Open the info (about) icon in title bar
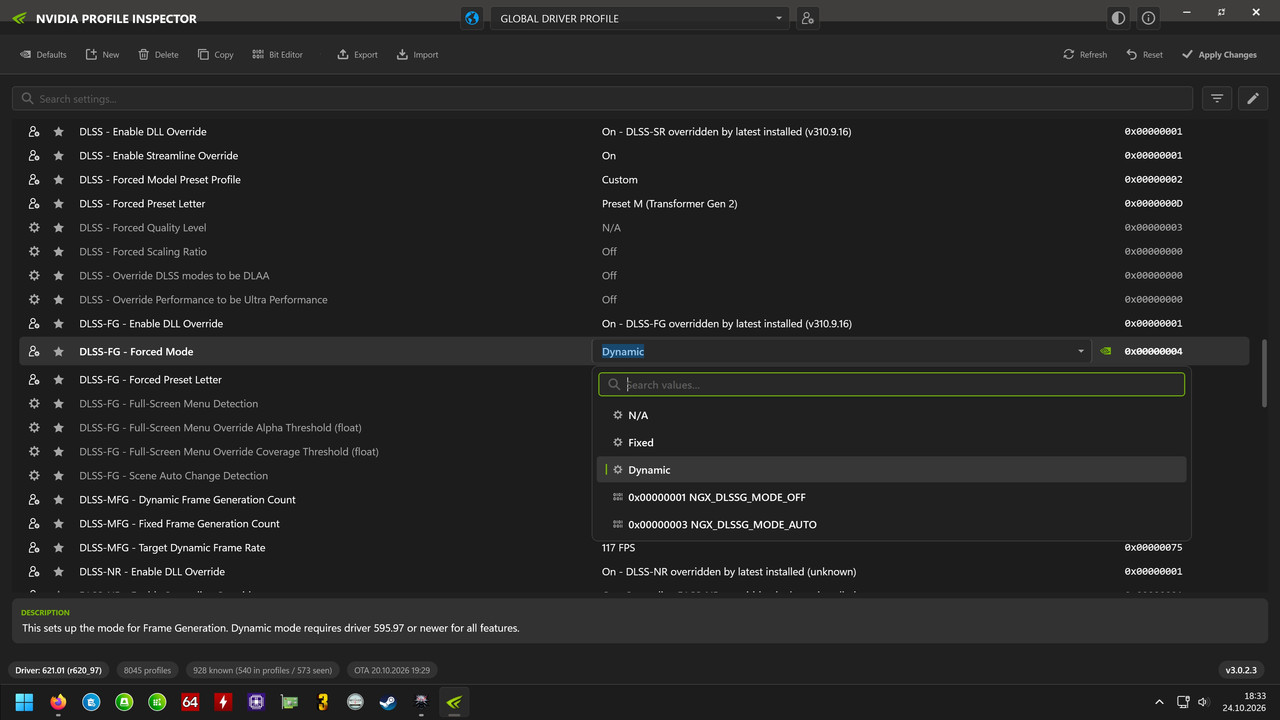The height and width of the screenshot is (720, 1280). [1148, 18]
